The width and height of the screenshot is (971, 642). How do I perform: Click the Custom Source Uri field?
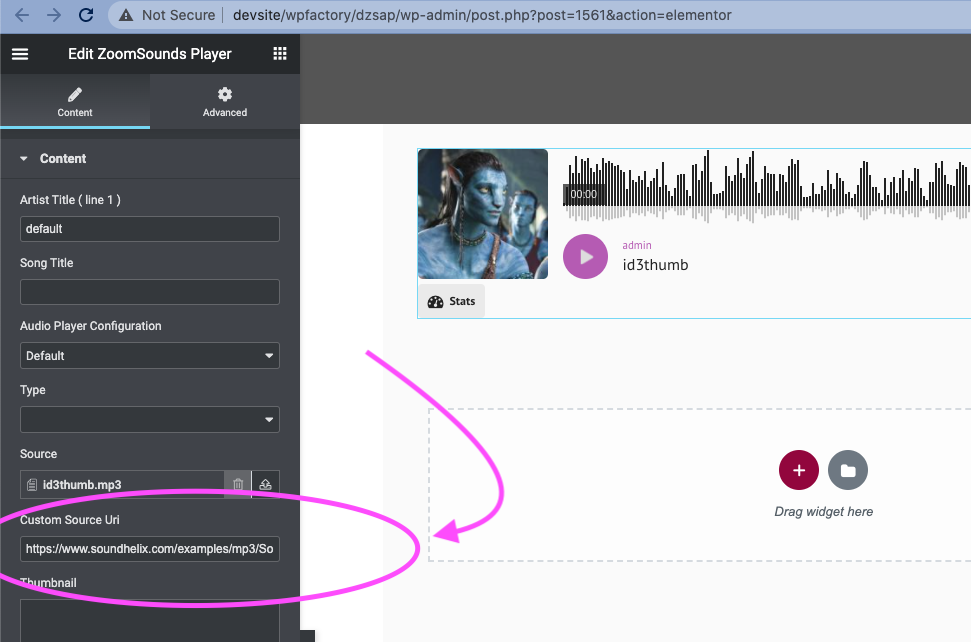coord(150,549)
